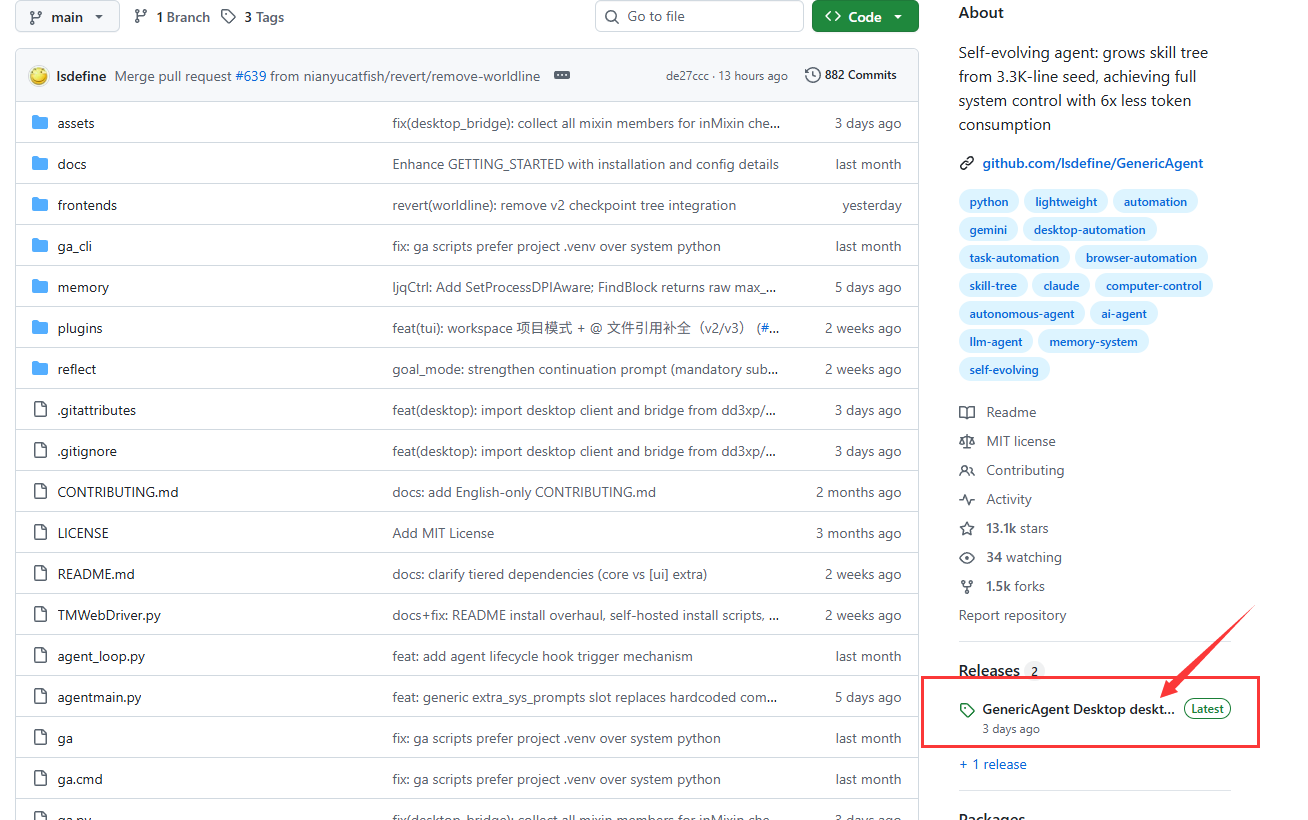Open the 882 Commits history
This screenshot has height=820, width=1308.
(851, 75)
